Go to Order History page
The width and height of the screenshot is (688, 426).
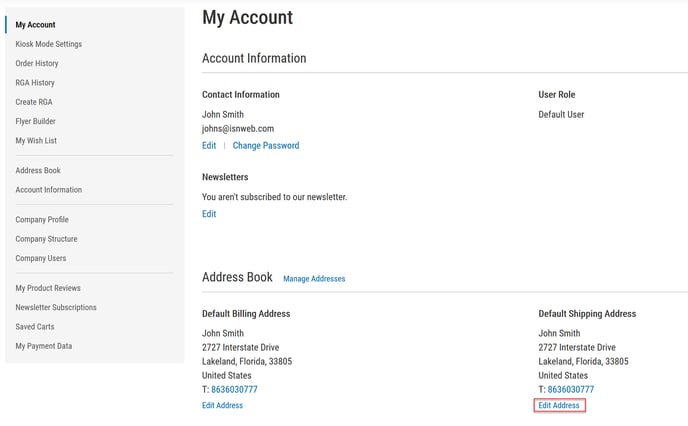[37, 64]
